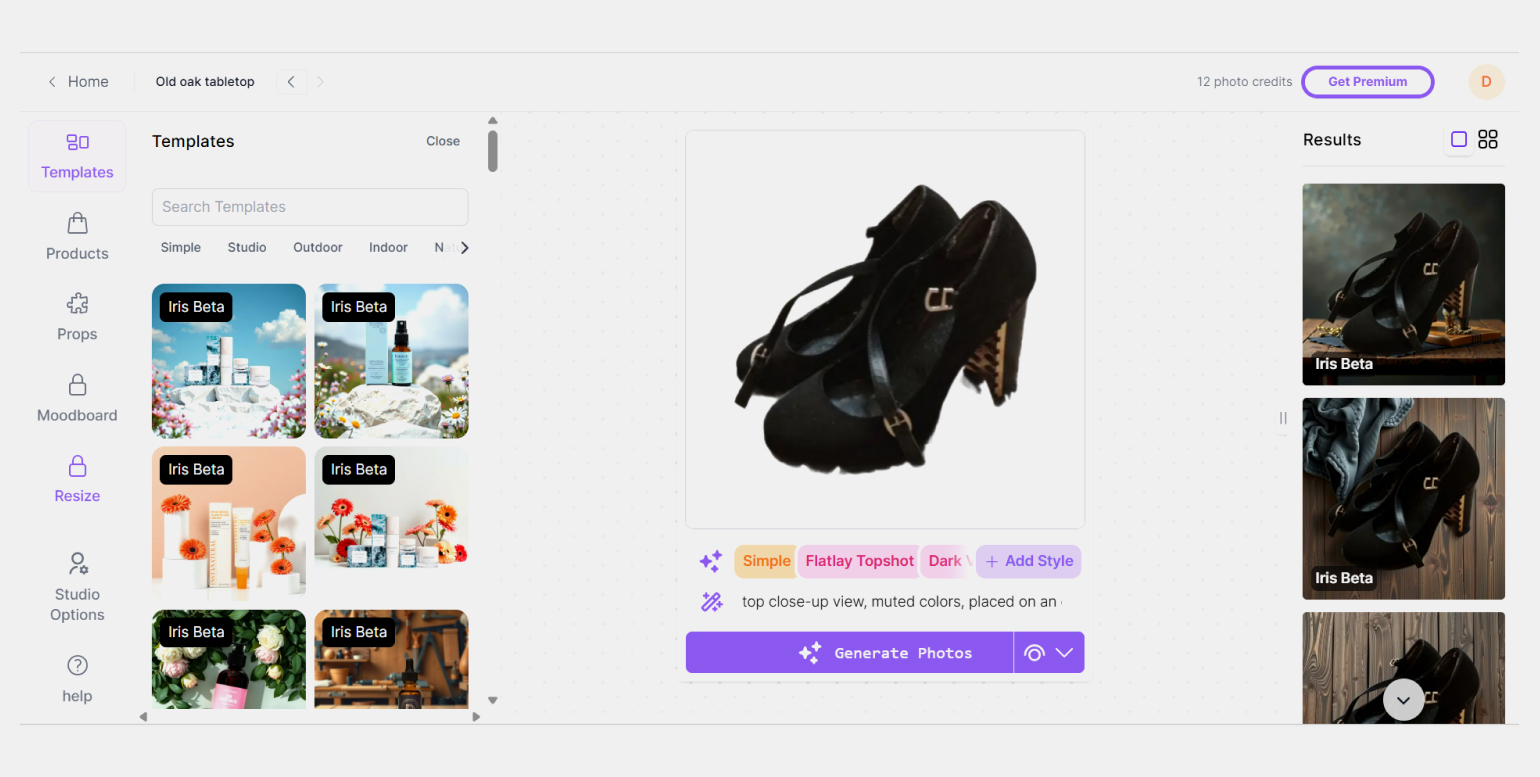Click the Generate Photos button
The height and width of the screenshot is (777, 1540).
[850, 653]
